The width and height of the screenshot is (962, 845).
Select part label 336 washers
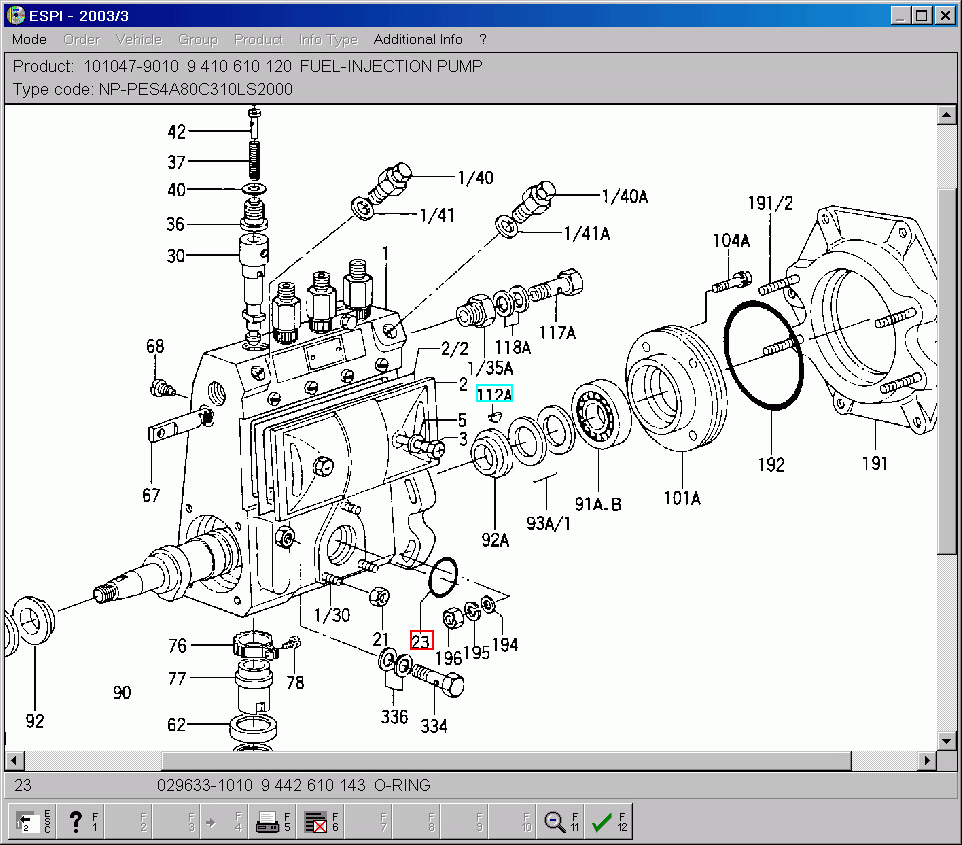(394, 717)
